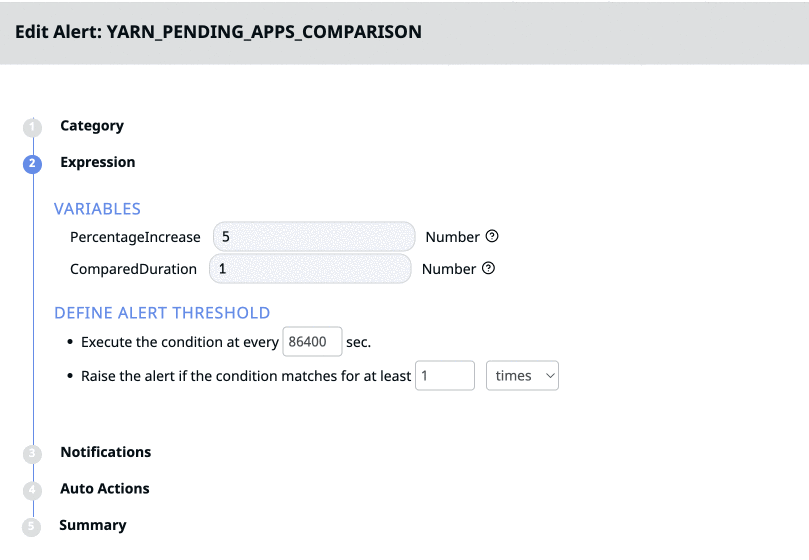Click the chevron arrow on times selector

[550, 376]
